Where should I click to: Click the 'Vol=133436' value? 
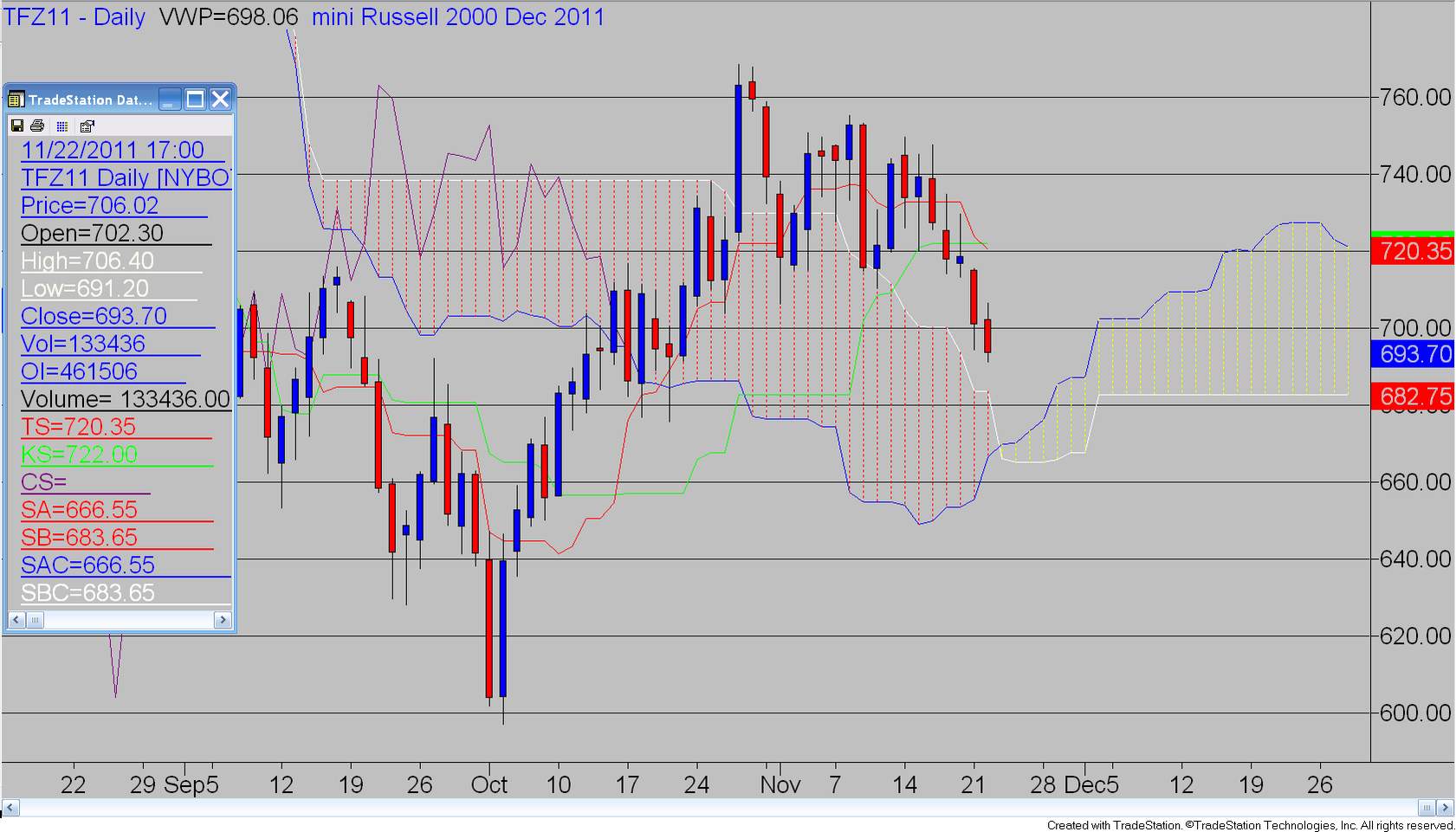click(83, 344)
